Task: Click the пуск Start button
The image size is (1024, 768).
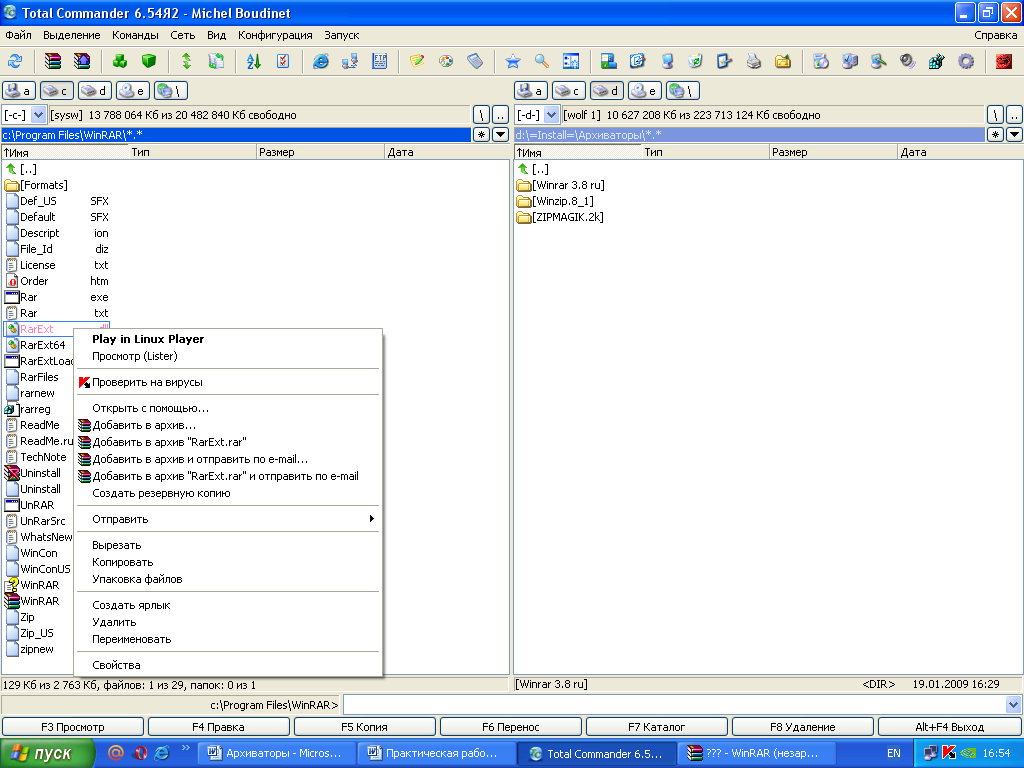Action: tap(47, 753)
